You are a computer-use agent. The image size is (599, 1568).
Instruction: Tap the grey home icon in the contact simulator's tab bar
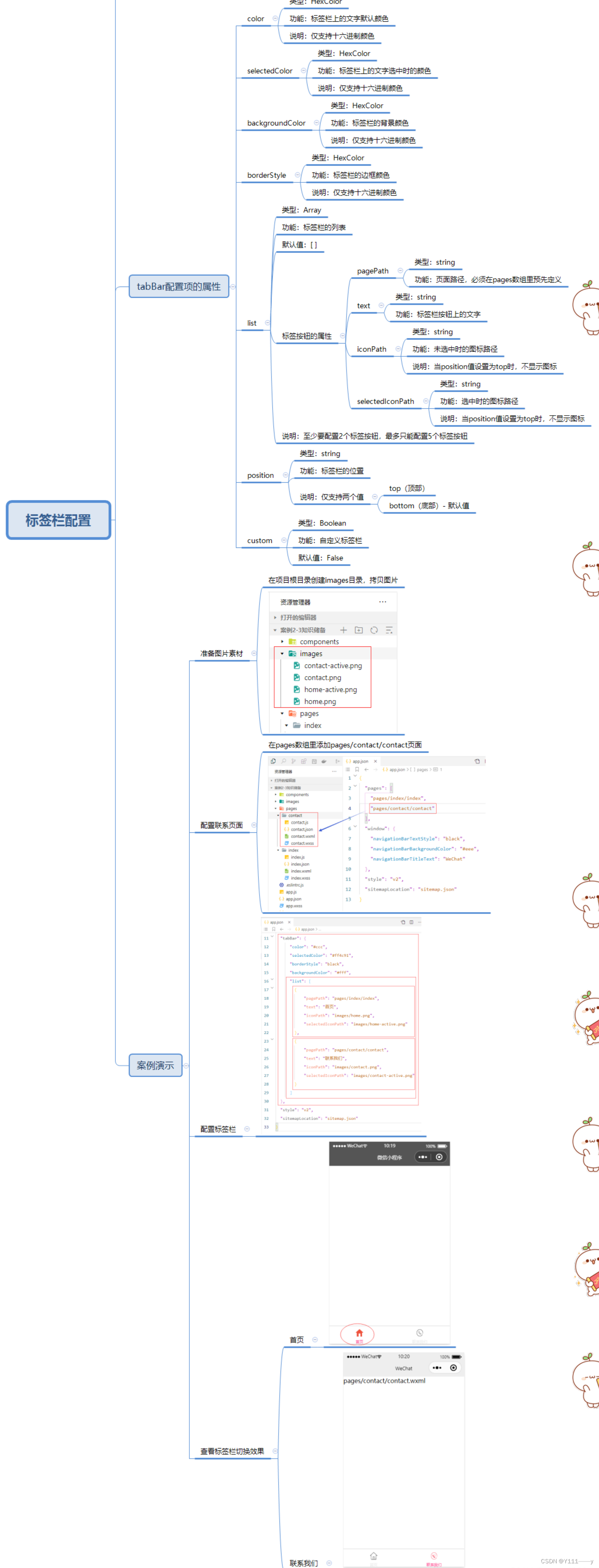373,1555
